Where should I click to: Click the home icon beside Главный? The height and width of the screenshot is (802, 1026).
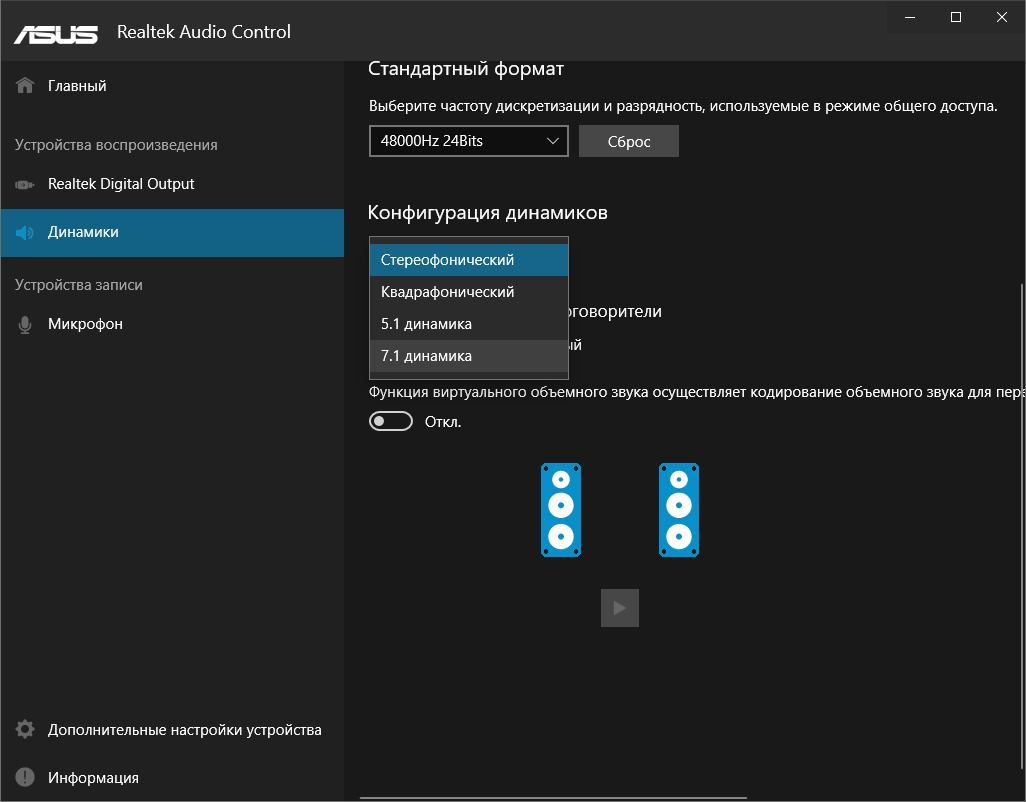click(x=26, y=86)
